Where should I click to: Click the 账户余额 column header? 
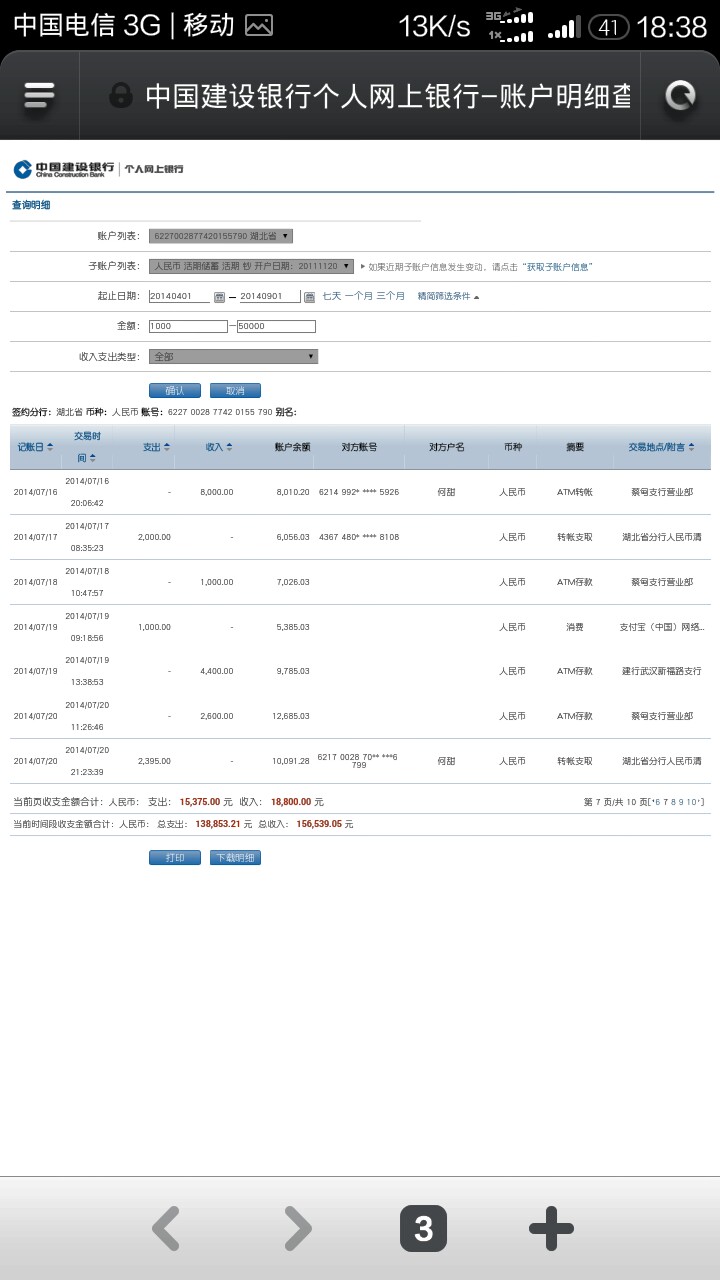click(292, 447)
